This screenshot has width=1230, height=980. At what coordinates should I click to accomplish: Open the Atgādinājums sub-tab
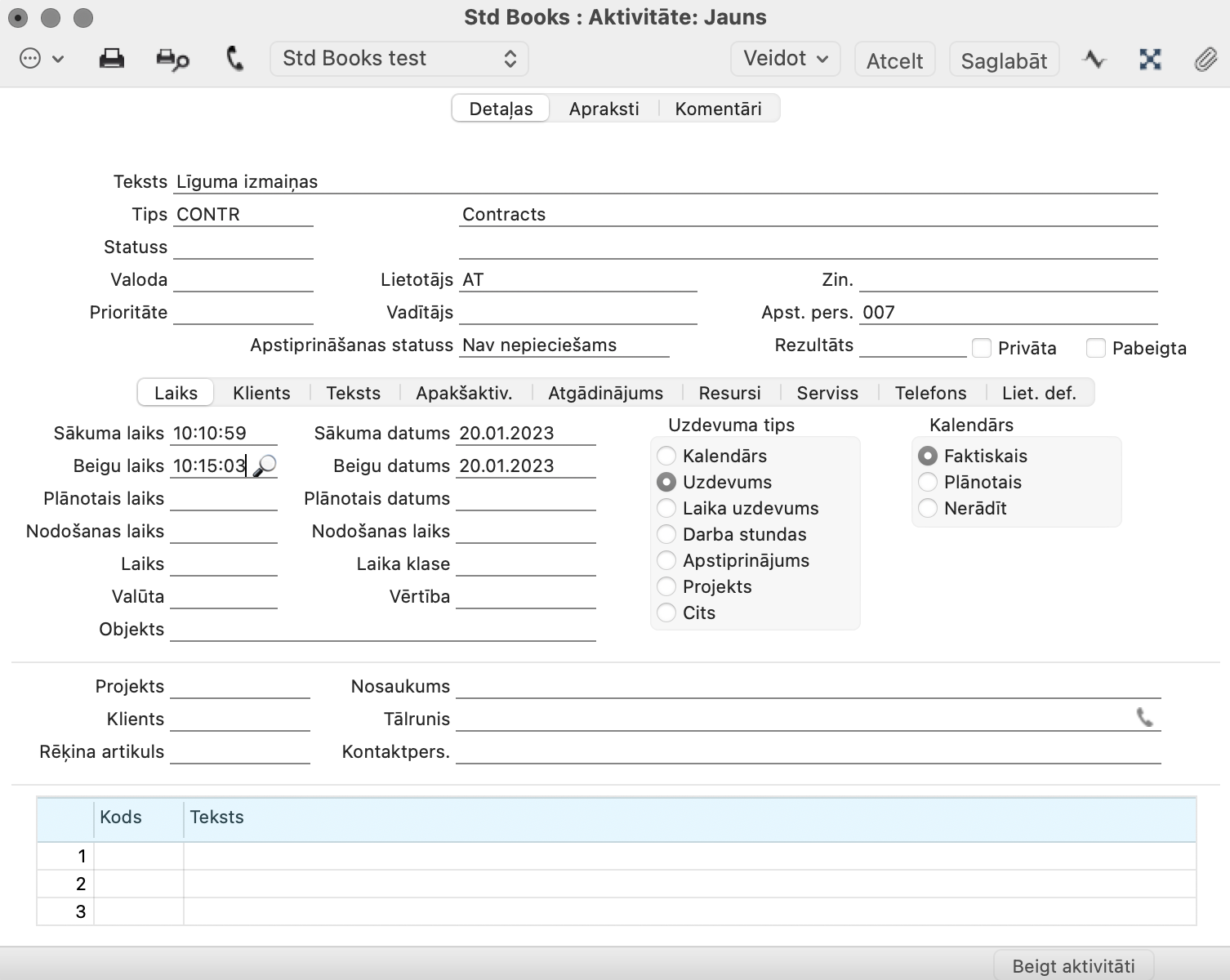coord(606,393)
